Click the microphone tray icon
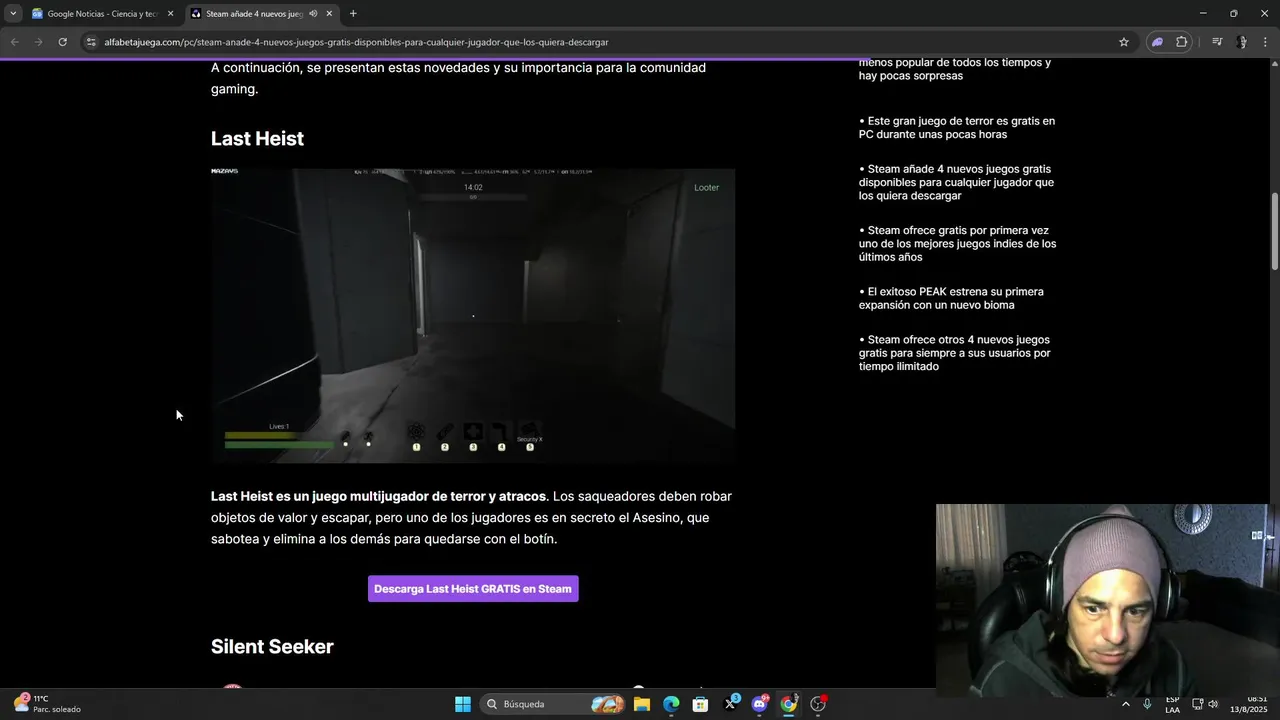The image size is (1280, 720). pos(1147,704)
